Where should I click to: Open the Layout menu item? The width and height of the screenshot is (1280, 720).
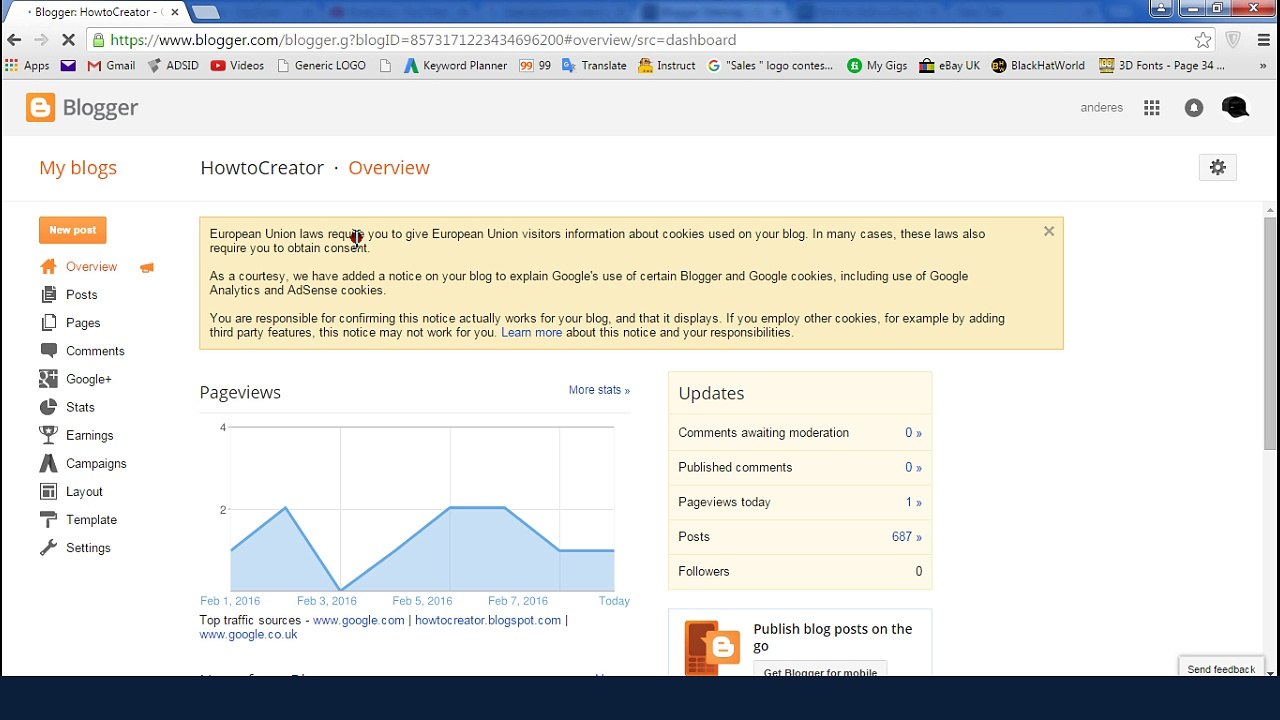(x=84, y=492)
